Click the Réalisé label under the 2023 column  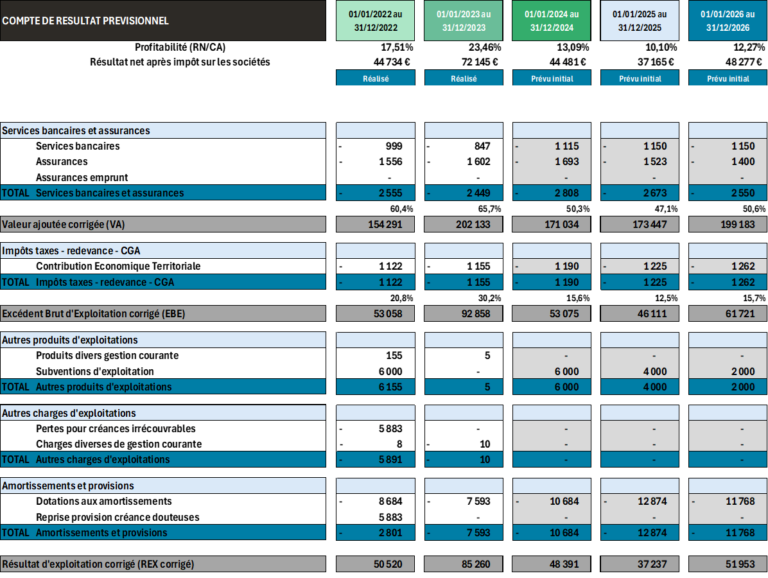(x=463, y=78)
